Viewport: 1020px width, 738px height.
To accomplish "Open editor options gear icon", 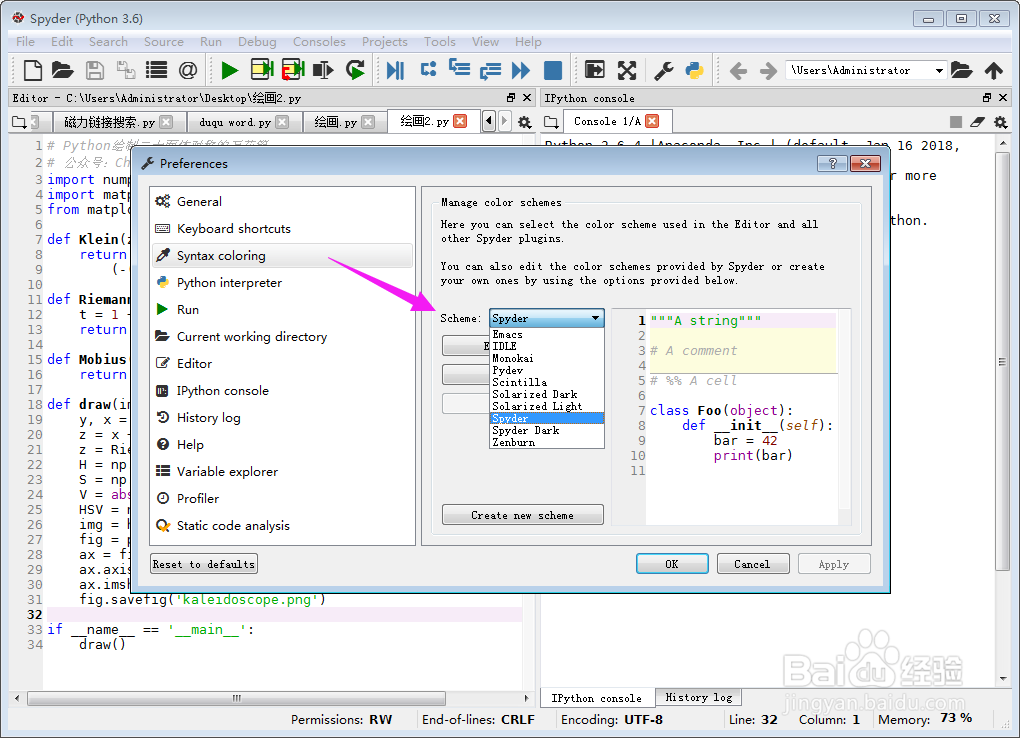I will [524, 122].
